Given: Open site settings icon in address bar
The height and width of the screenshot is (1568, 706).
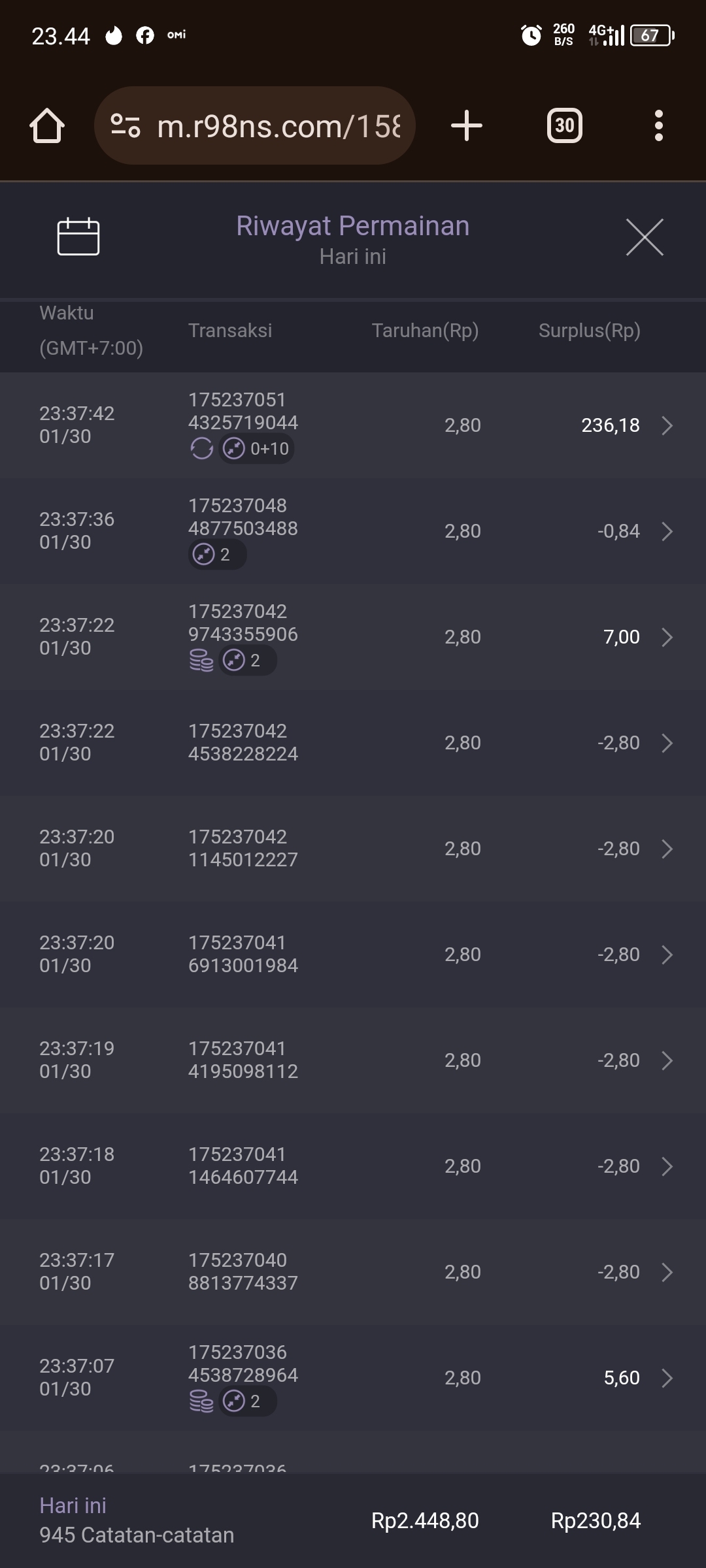Looking at the screenshot, I should tap(126, 125).
